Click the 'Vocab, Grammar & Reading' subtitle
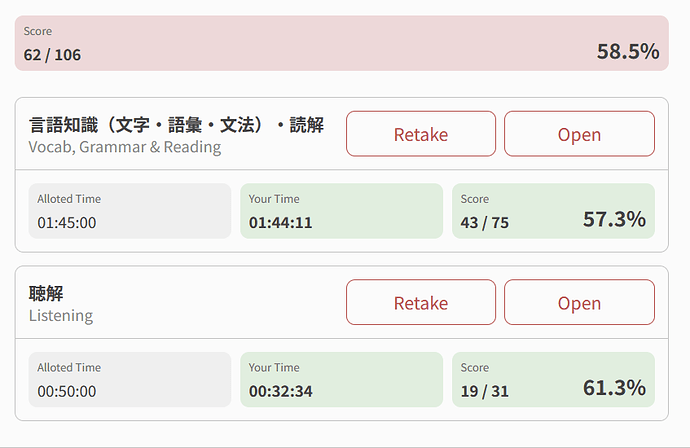Image resolution: width=690 pixels, height=448 pixels. point(125,147)
